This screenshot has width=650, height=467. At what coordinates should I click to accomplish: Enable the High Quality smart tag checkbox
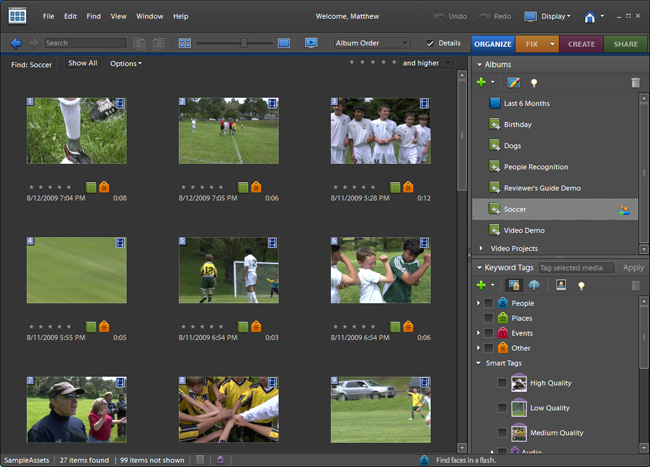coord(502,383)
